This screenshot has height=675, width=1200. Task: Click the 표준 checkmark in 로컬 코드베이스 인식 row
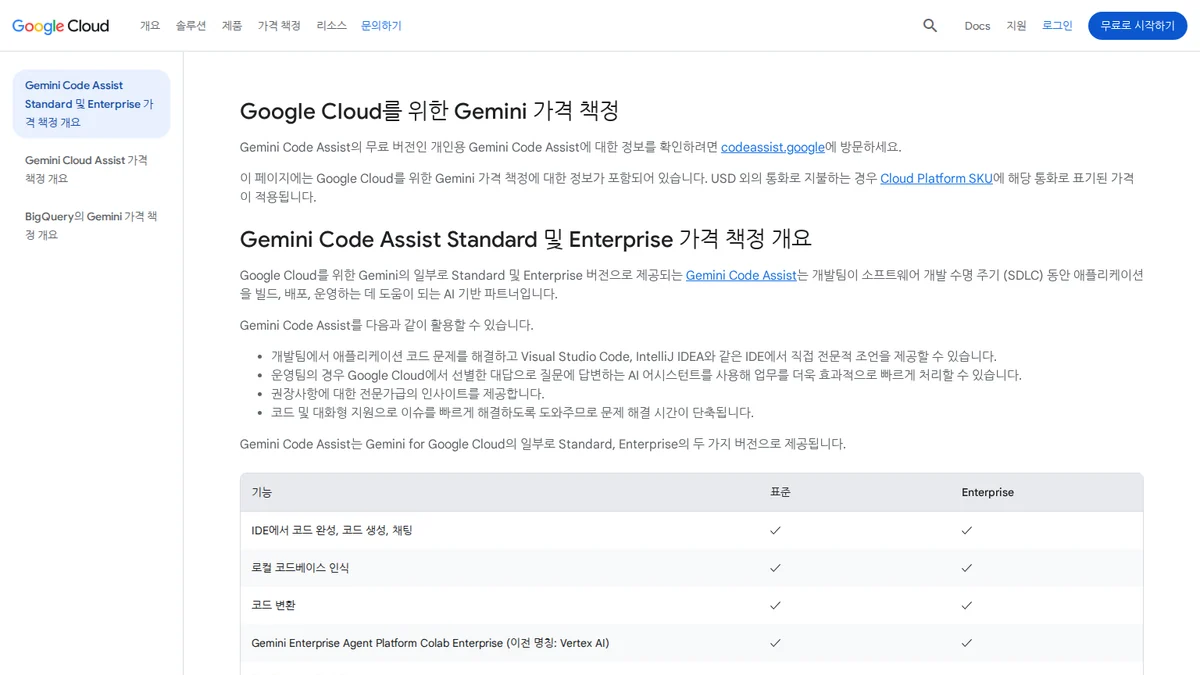775,568
